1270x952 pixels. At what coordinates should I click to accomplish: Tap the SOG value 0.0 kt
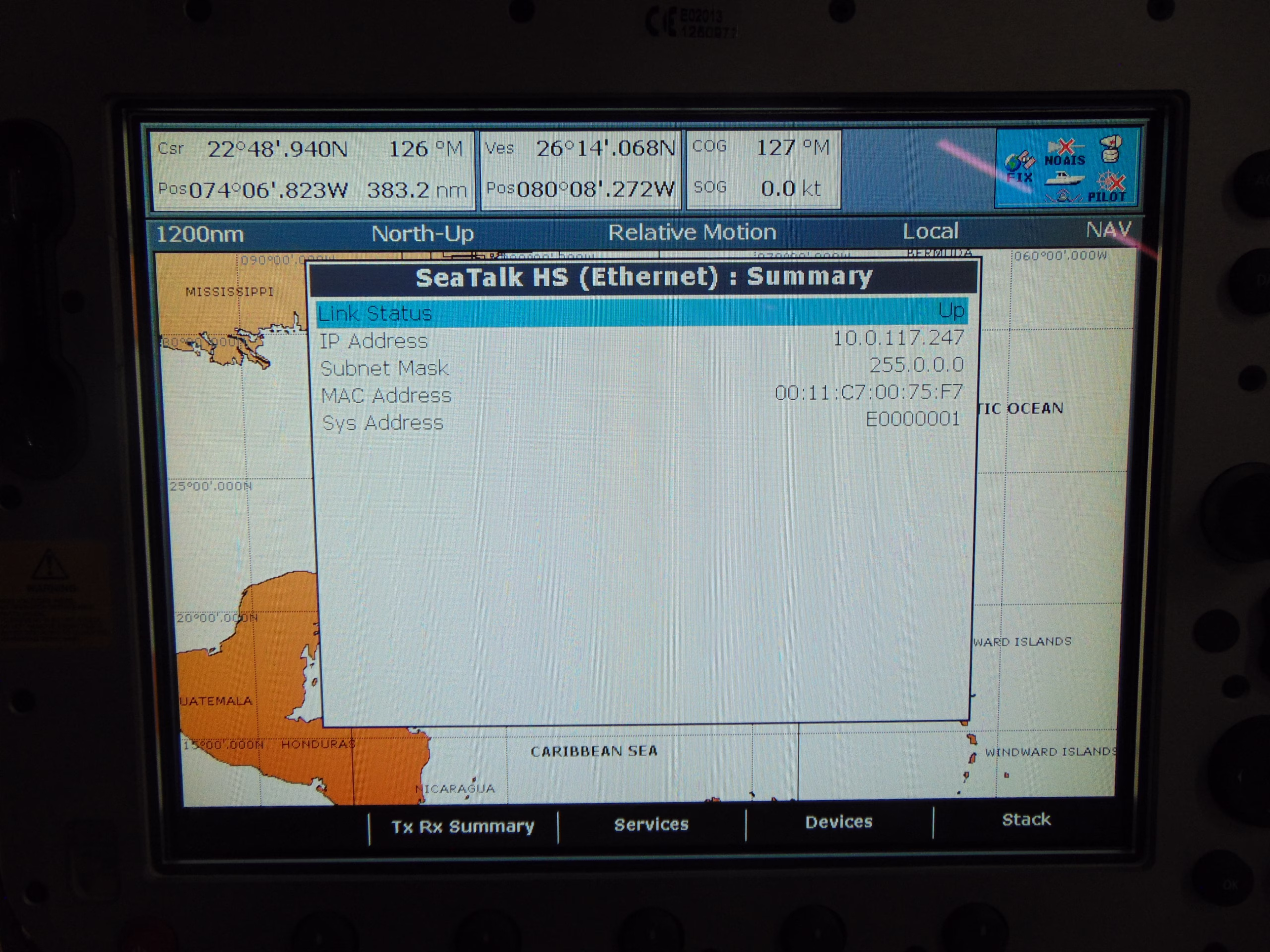click(791, 188)
